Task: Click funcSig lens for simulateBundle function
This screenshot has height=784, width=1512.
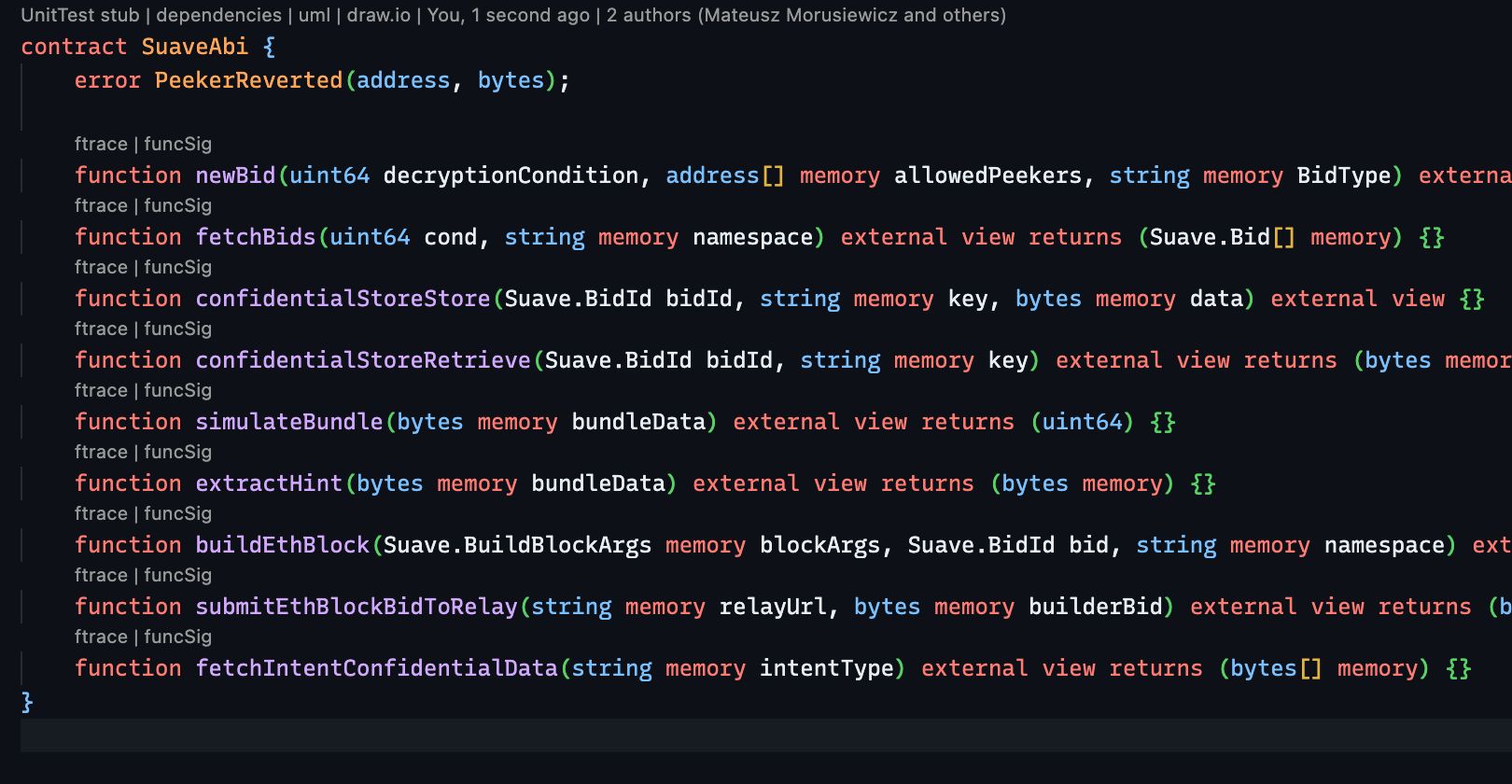Action: [x=177, y=390]
